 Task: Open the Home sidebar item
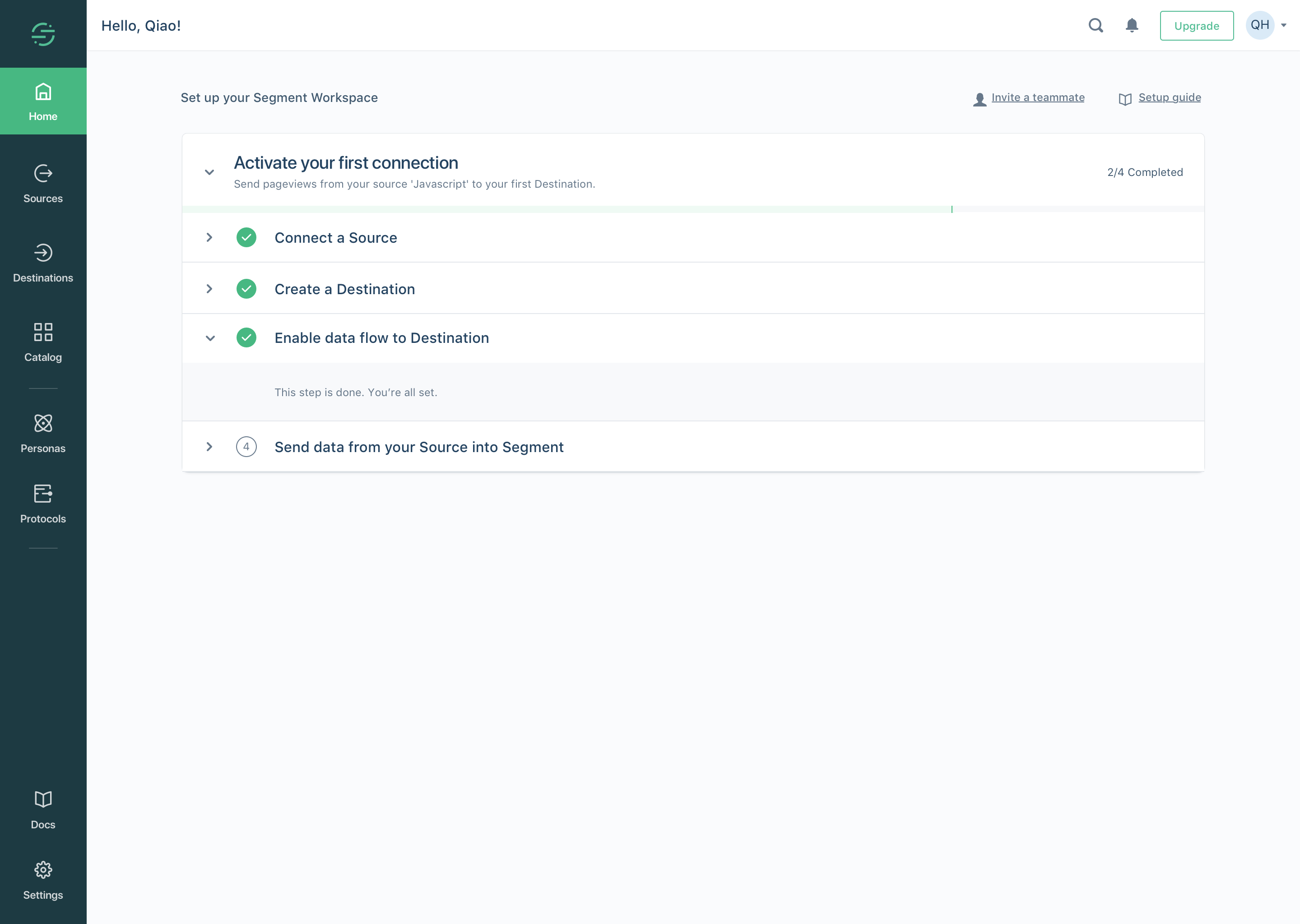[43, 101]
